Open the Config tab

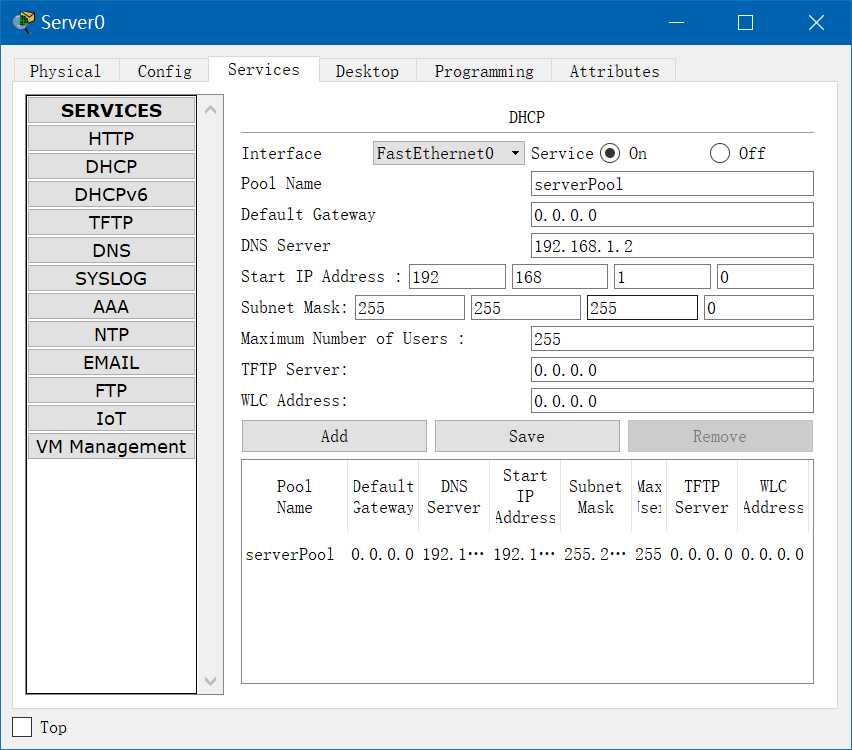coord(165,71)
